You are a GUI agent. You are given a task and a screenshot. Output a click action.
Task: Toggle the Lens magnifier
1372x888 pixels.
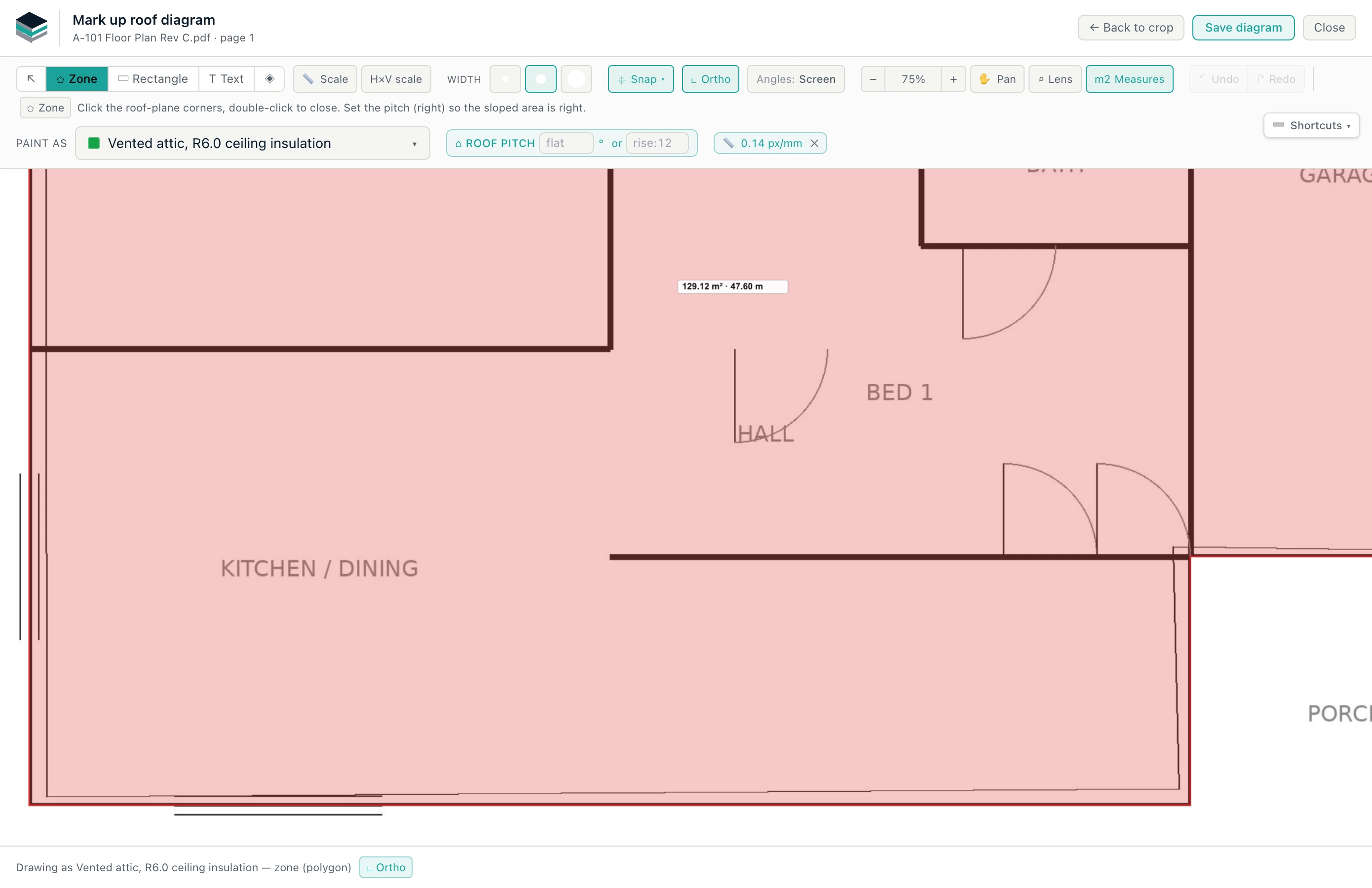(1055, 79)
